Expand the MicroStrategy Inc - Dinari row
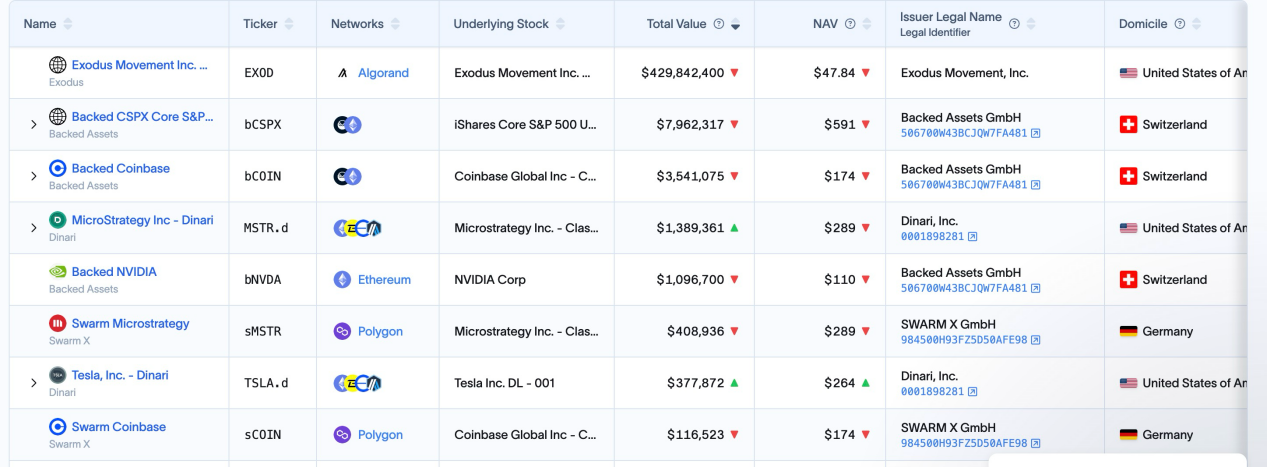This screenshot has width=1267, height=467. 33,228
